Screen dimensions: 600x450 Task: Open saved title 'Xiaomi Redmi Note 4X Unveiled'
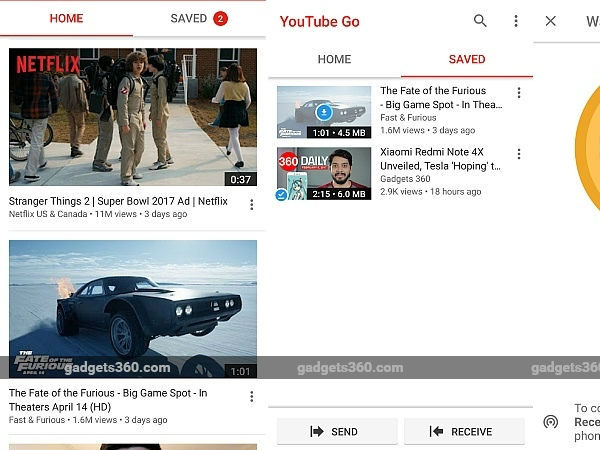click(x=440, y=159)
